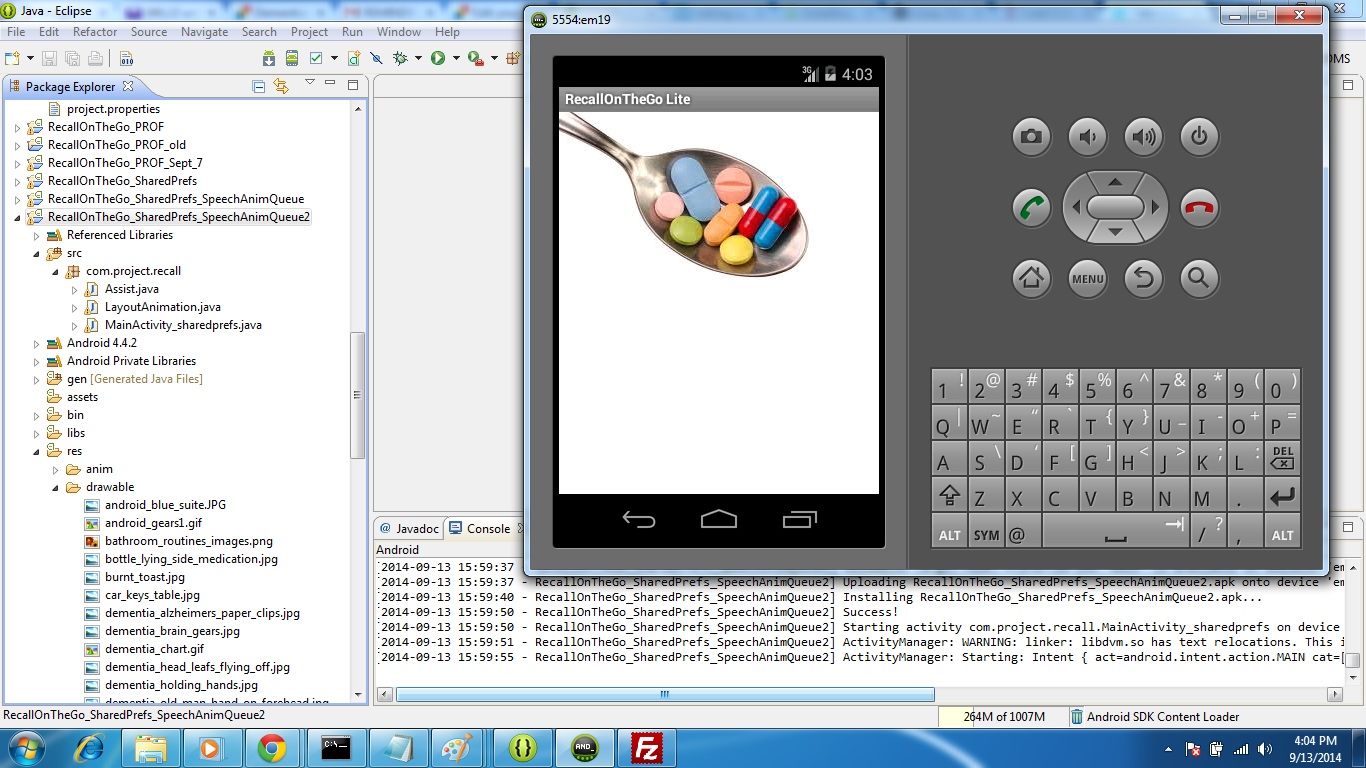Click the Package Explorer vertical scrollbar thumb
This screenshot has width=1366, height=768.
(358, 396)
